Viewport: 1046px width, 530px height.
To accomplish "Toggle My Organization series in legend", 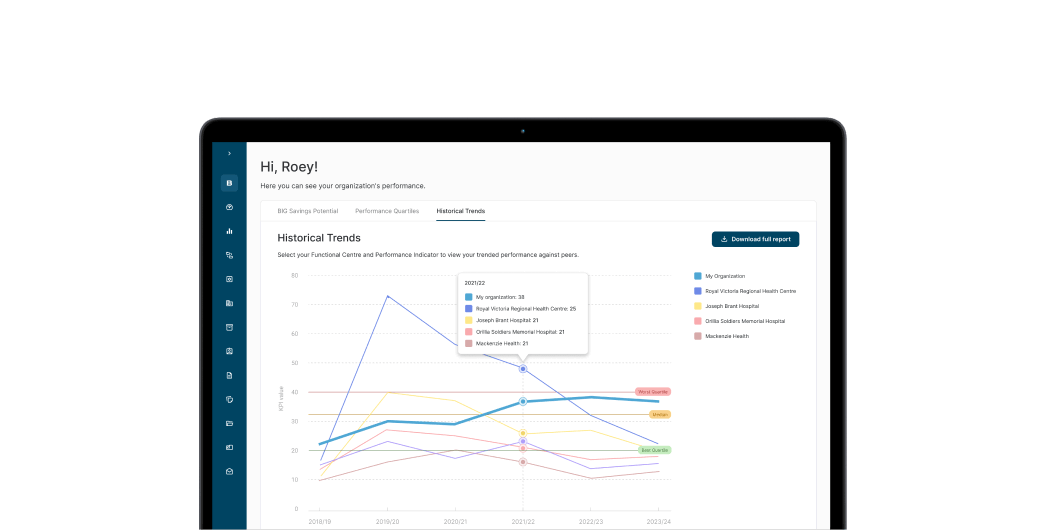I will 724,276.
